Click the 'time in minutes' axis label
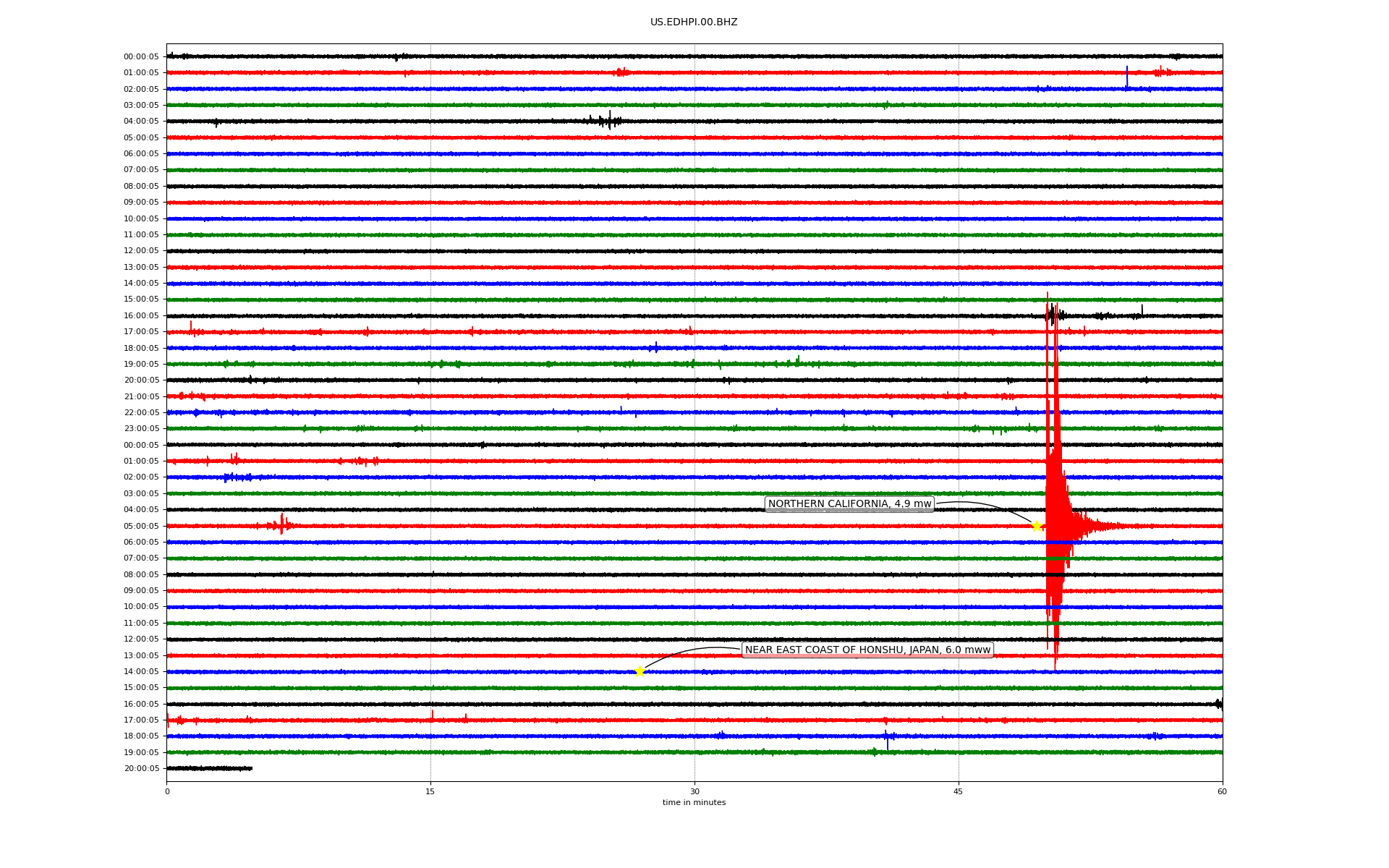Image resolution: width=1389 pixels, height=868 pixels. click(694, 803)
